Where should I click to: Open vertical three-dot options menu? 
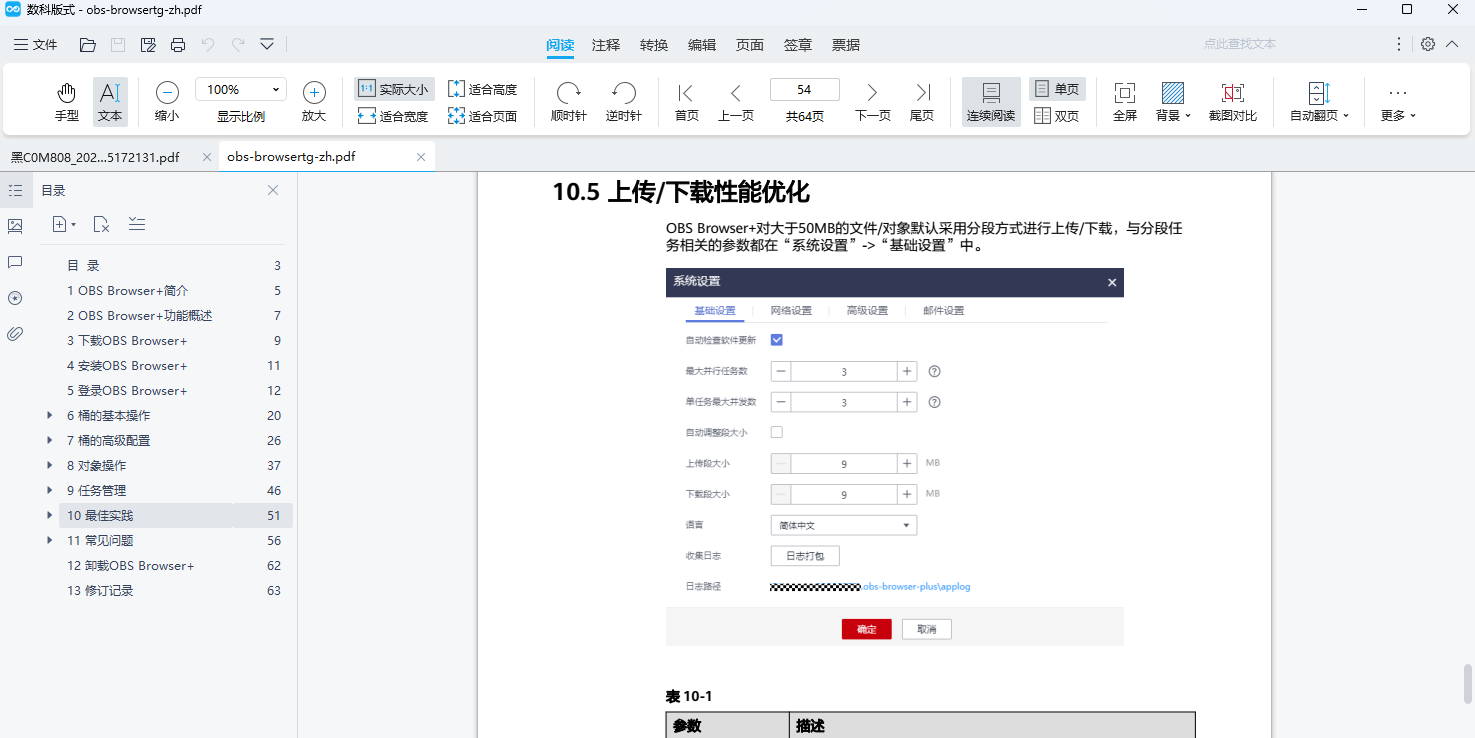click(x=1399, y=44)
